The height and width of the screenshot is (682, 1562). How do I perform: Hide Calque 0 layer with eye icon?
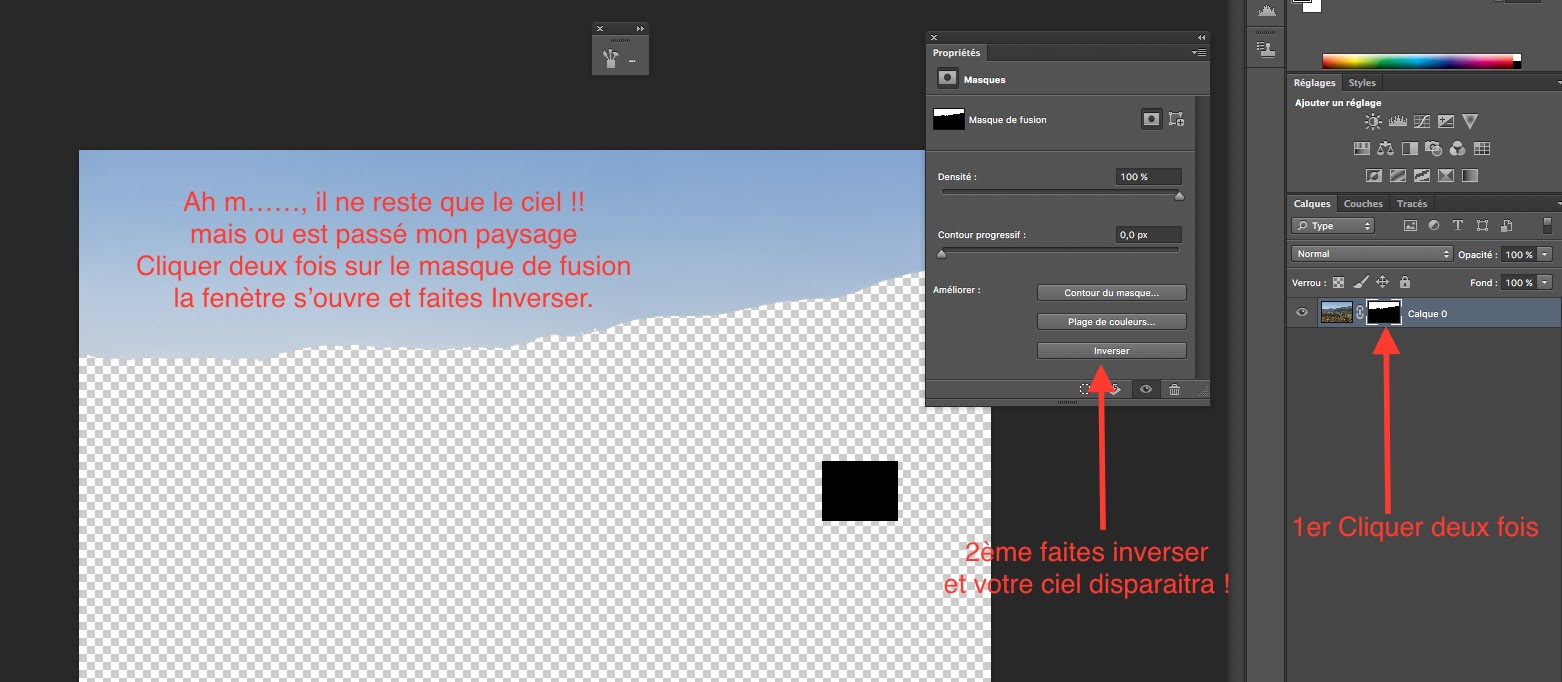tap(1302, 313)
